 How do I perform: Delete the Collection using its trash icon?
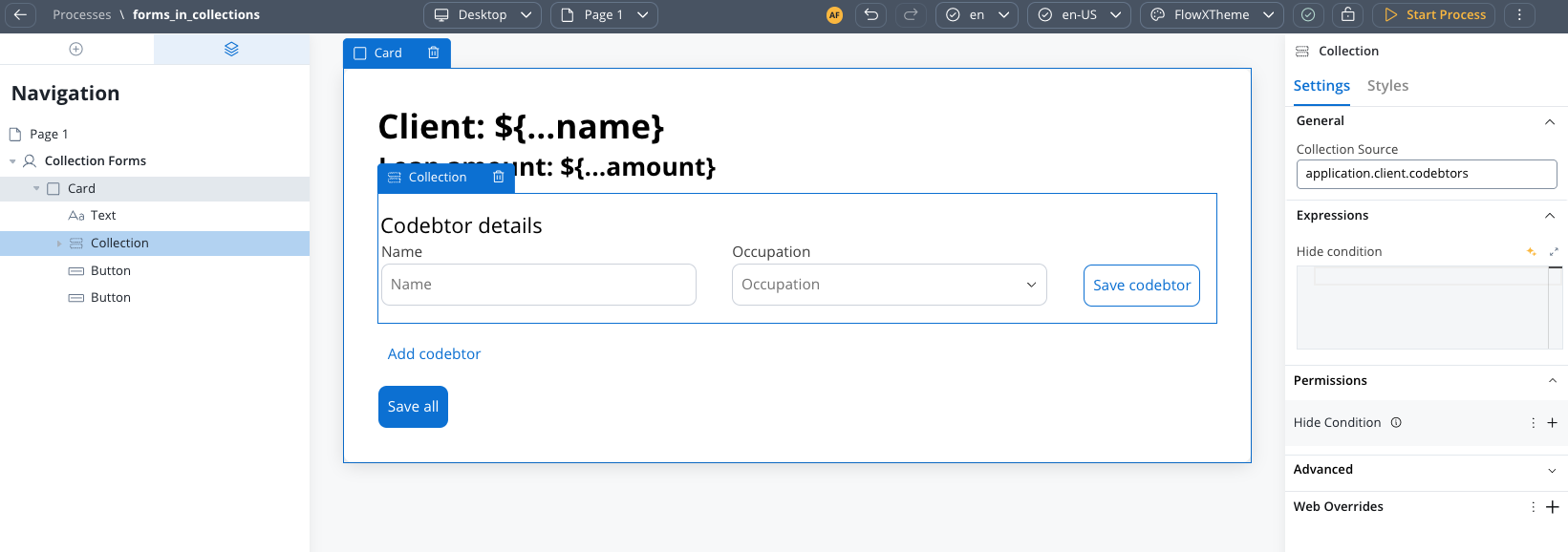pos(498,177)
